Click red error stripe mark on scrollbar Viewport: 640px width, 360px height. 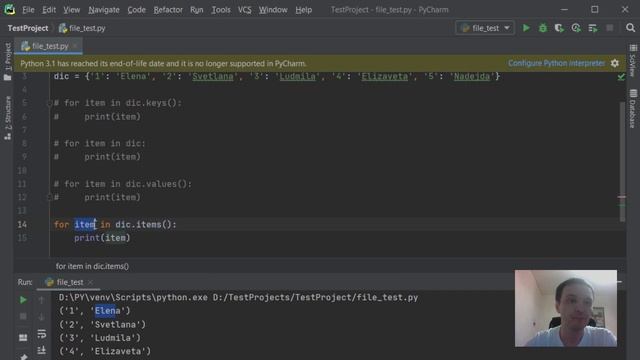click(621, 197)
